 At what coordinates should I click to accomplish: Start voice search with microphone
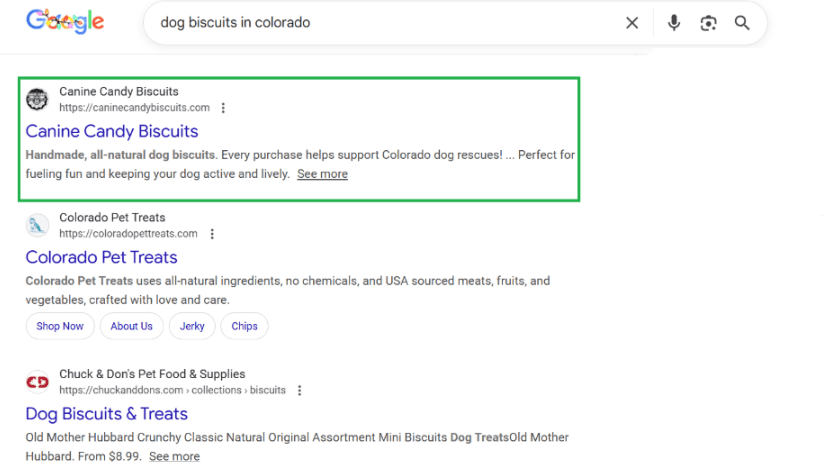(x=674, y=23)
